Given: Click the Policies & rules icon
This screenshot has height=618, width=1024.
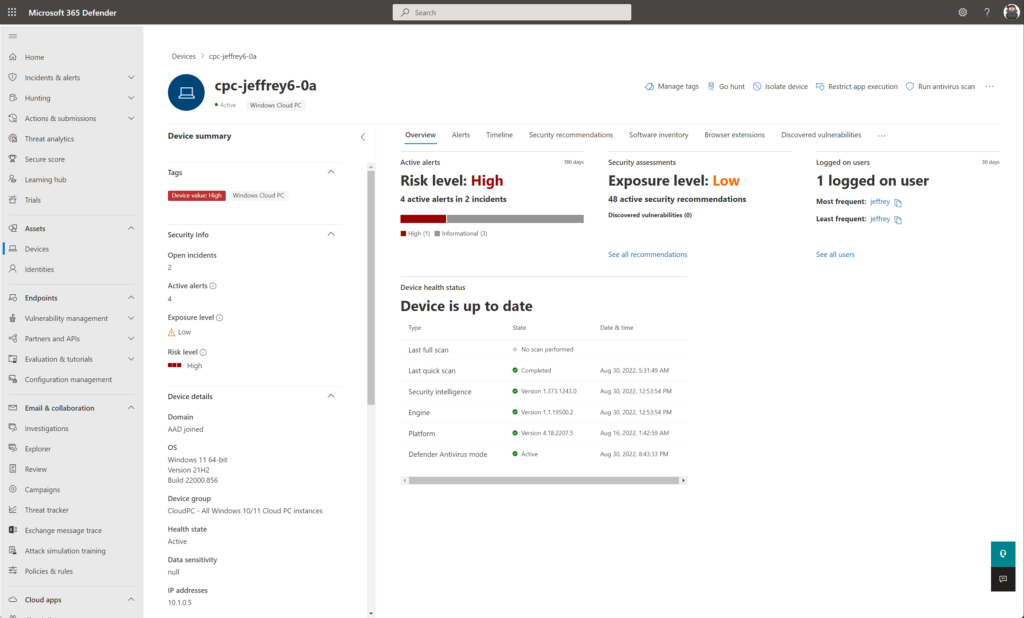Looking at the screenshot, I should pyautogui.click(x=12, y=571).
